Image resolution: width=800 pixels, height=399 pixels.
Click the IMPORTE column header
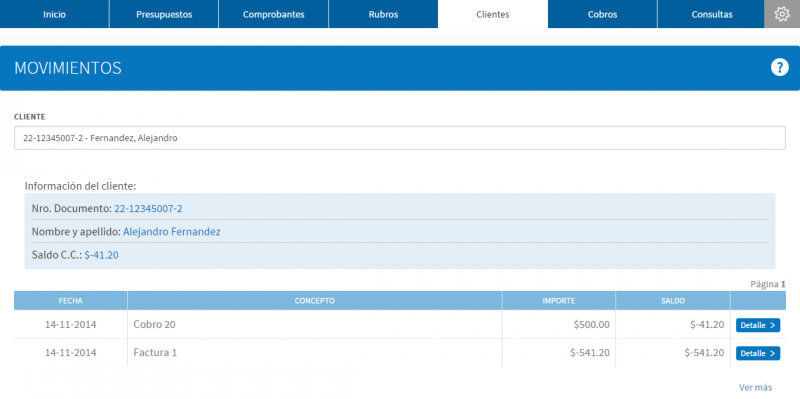tap(559, 301)
